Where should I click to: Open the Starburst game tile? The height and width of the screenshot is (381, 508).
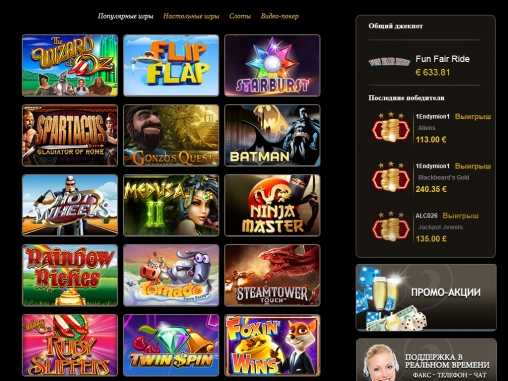coord(272,65)
